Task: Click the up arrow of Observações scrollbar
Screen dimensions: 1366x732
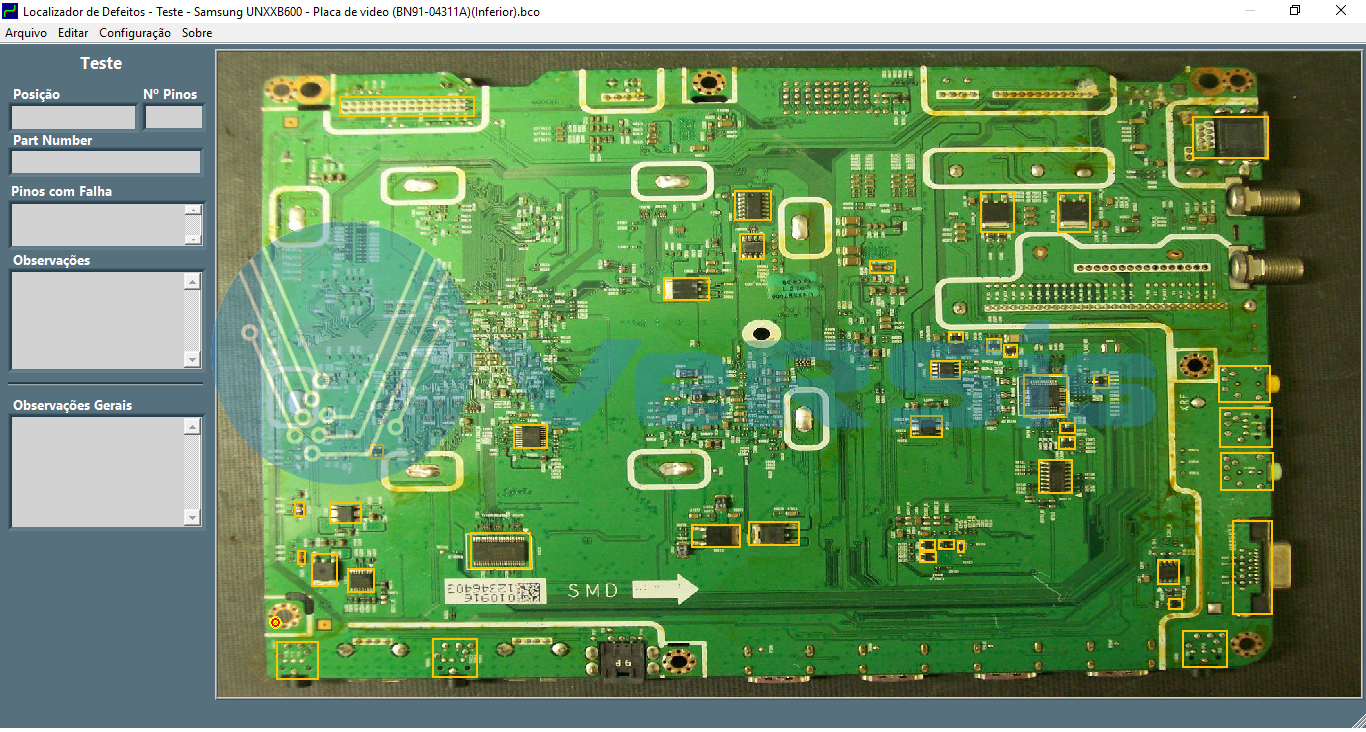Action: pos(193,281)
